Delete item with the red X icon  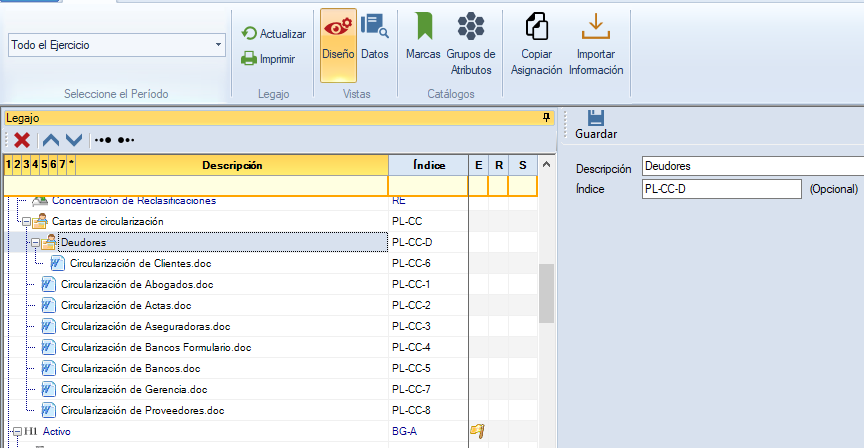pyautogui.click(x=21, y=140)
